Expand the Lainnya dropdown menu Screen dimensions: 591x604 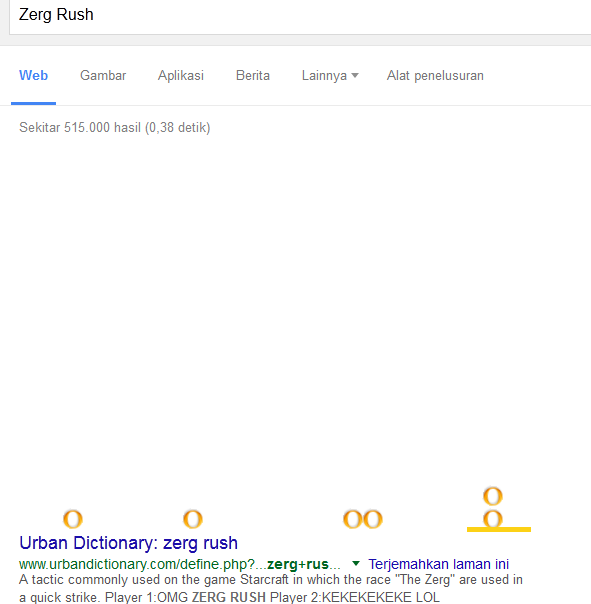tap(330, 76)
